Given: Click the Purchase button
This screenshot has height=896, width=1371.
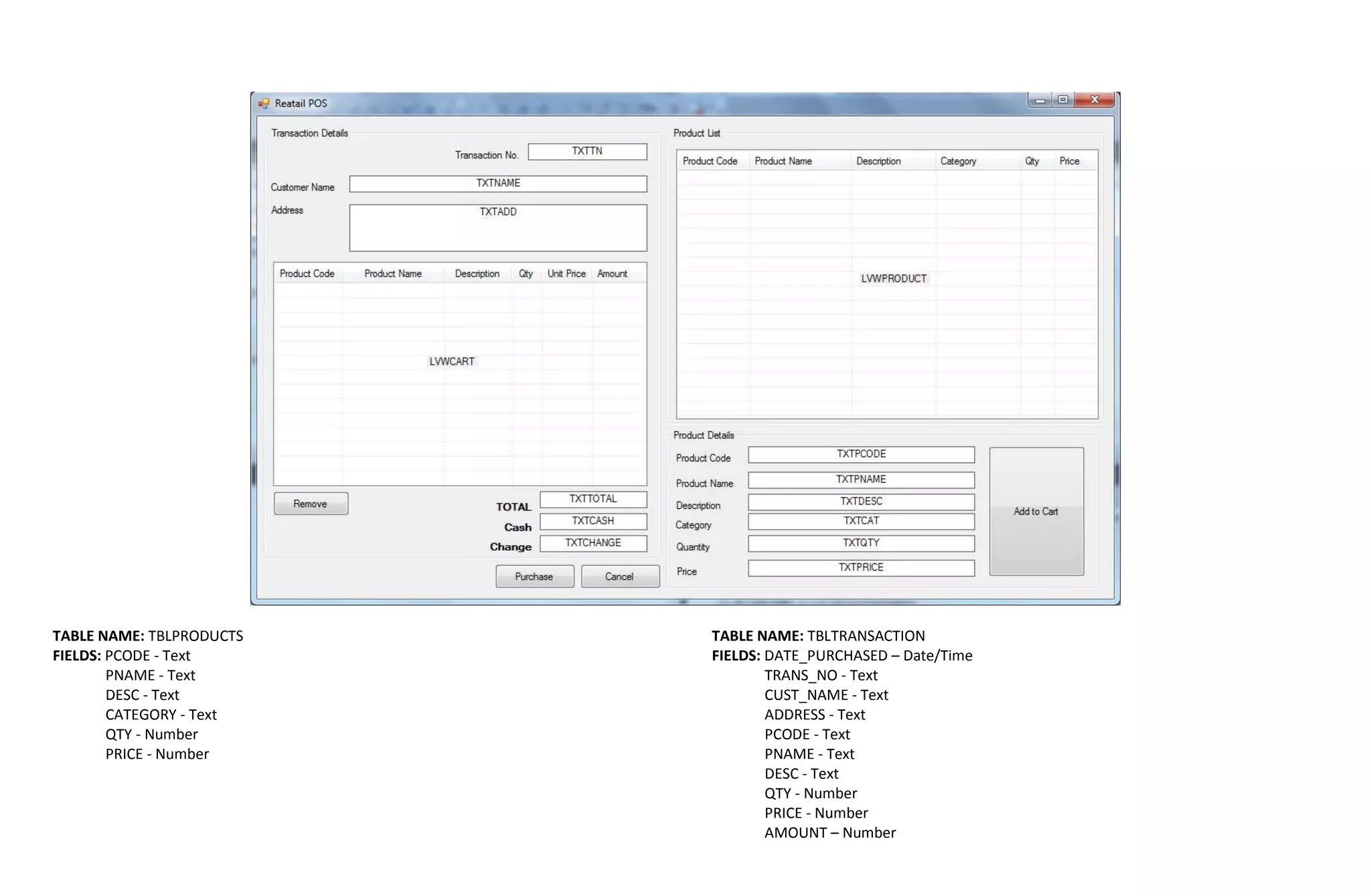Looking at the screenshot, I should pos(534,576).
